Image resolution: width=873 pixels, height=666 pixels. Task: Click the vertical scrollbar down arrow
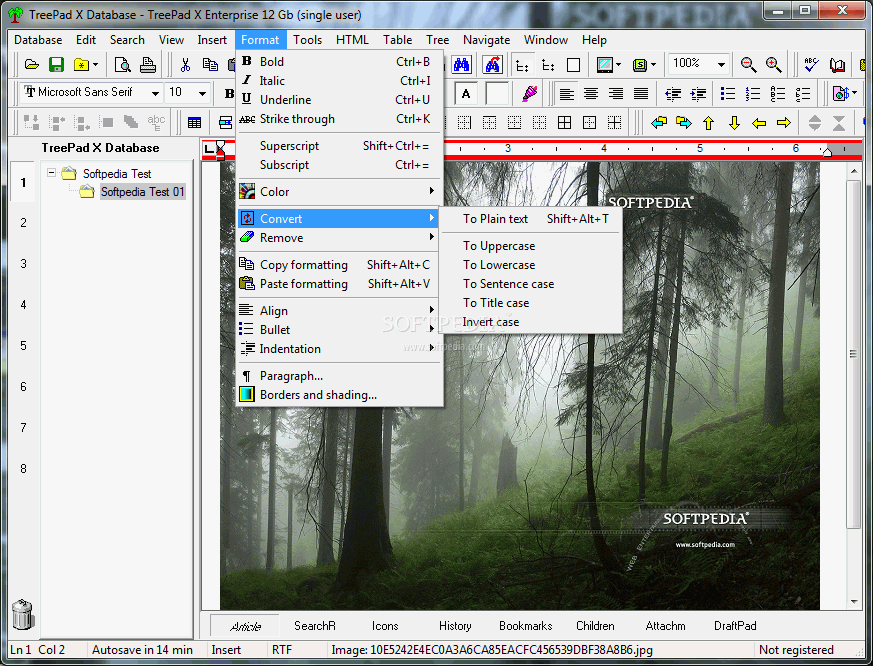tap(854, 602)
